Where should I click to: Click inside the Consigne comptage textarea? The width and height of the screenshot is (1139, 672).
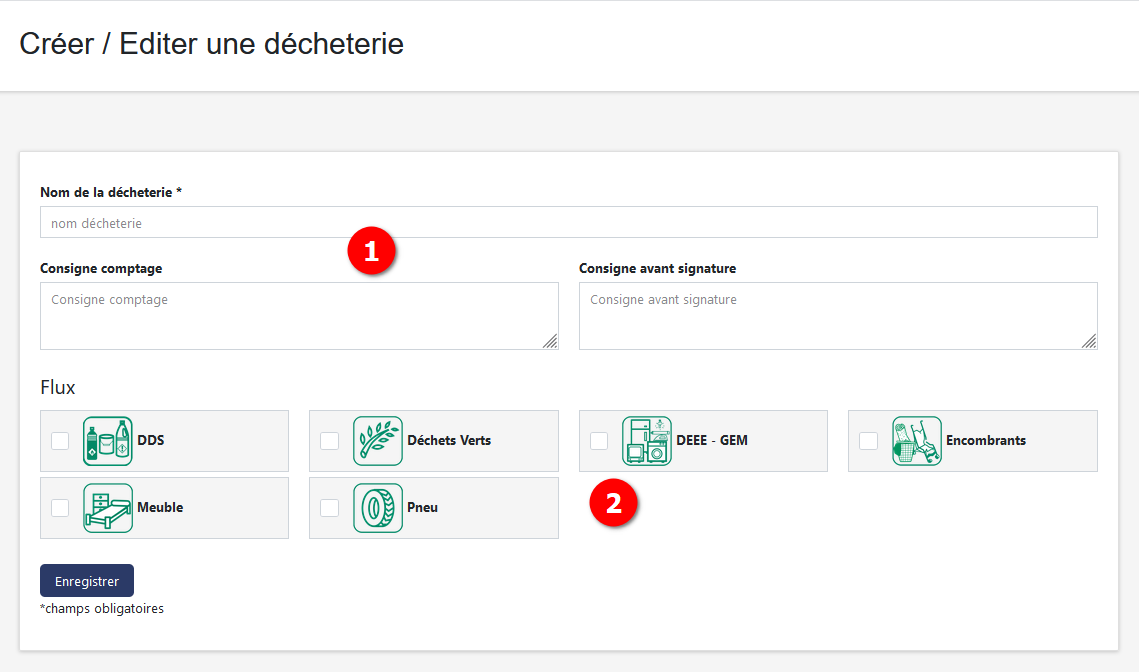[299, 310]
